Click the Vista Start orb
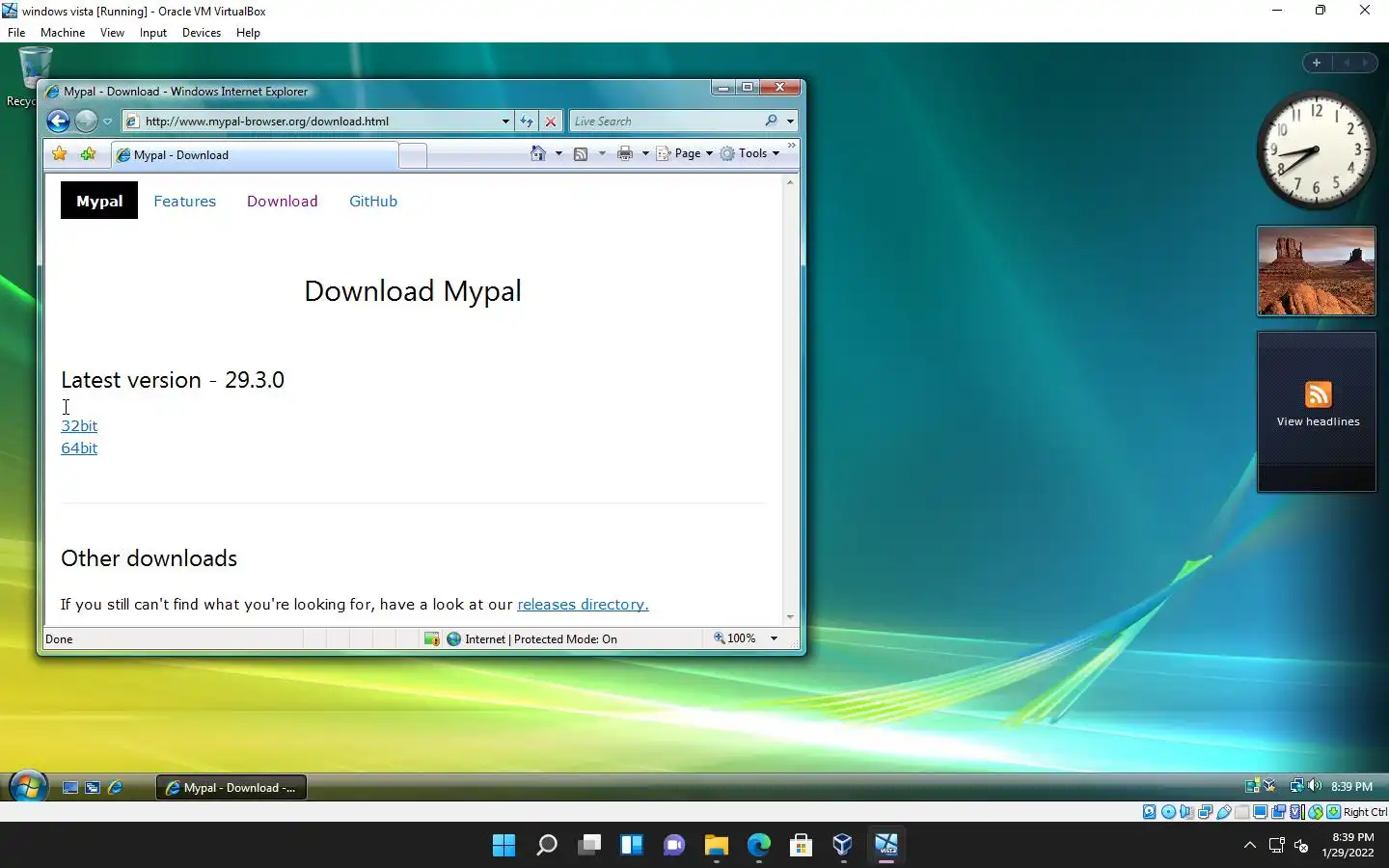The image size is (1389, 868). pyautogui.click(x=28, y=787)
